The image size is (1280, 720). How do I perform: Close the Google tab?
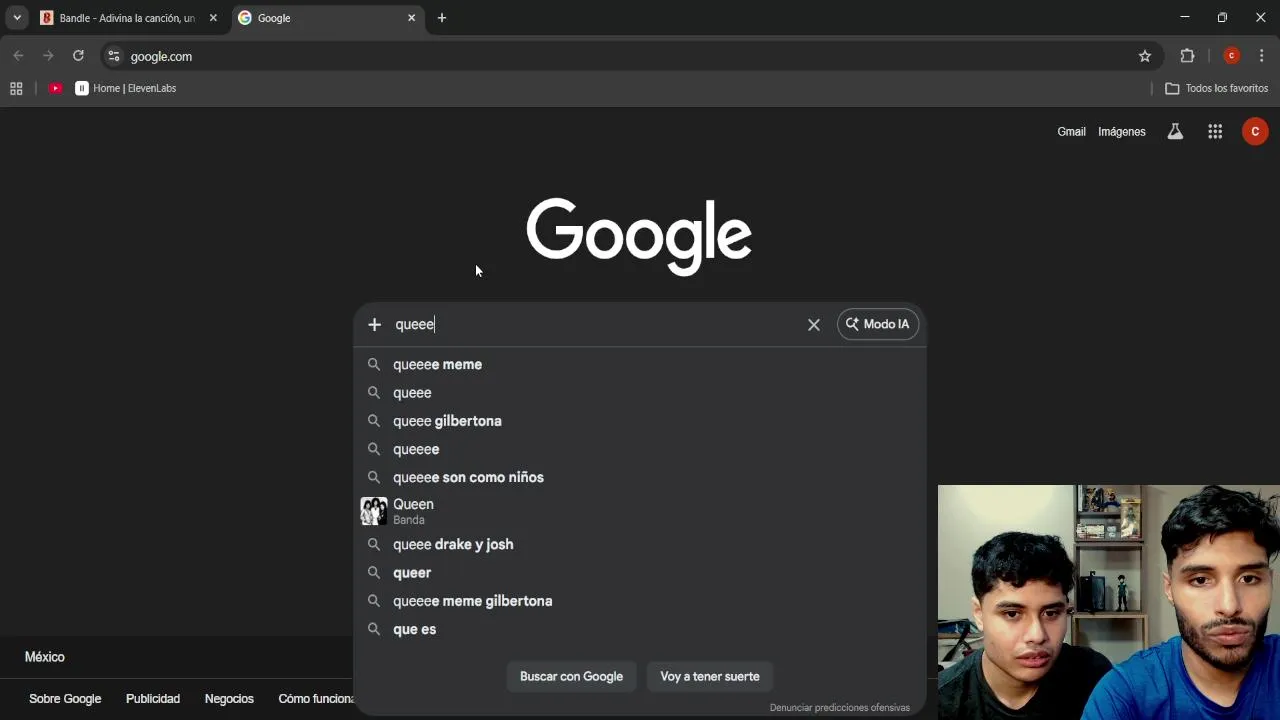411,18
